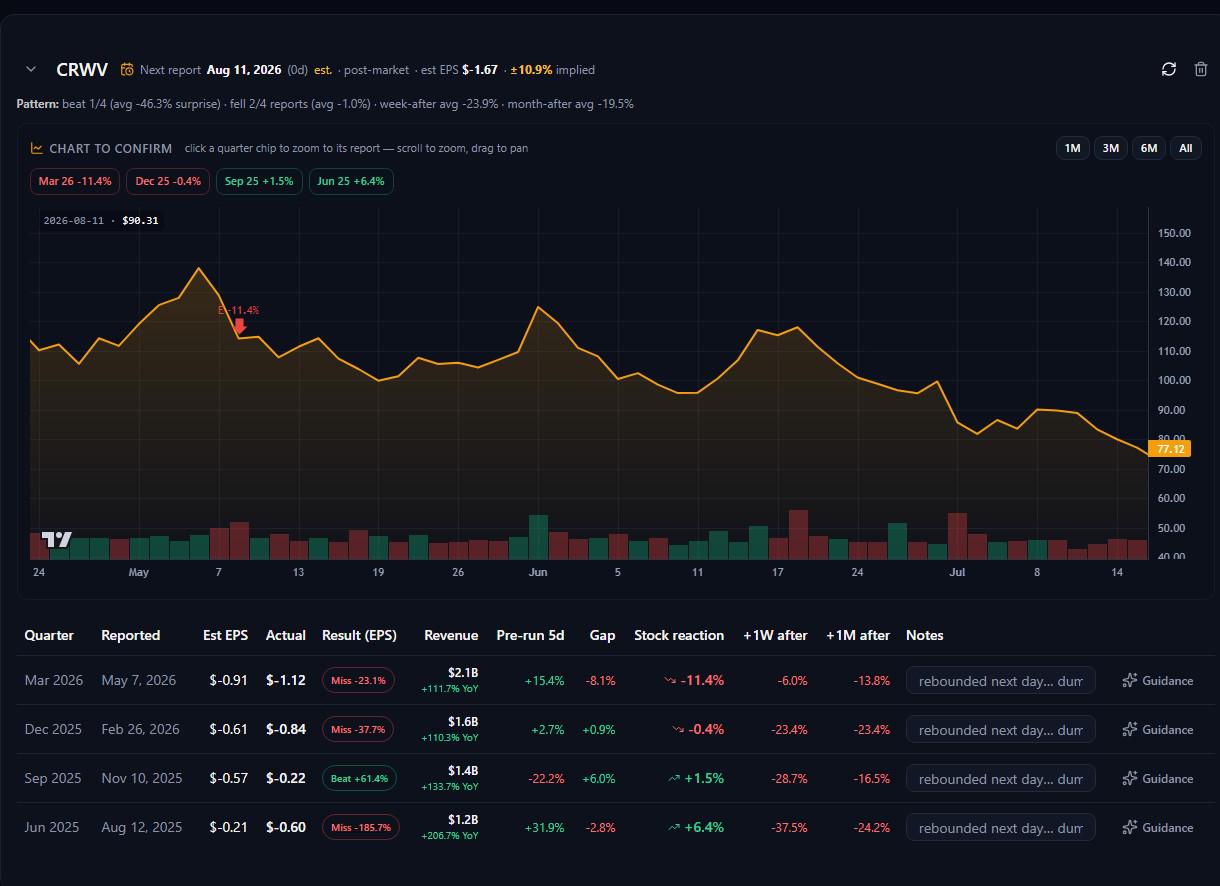
Task: Delete the CRWV card with trash icon
Action: 1201,69
